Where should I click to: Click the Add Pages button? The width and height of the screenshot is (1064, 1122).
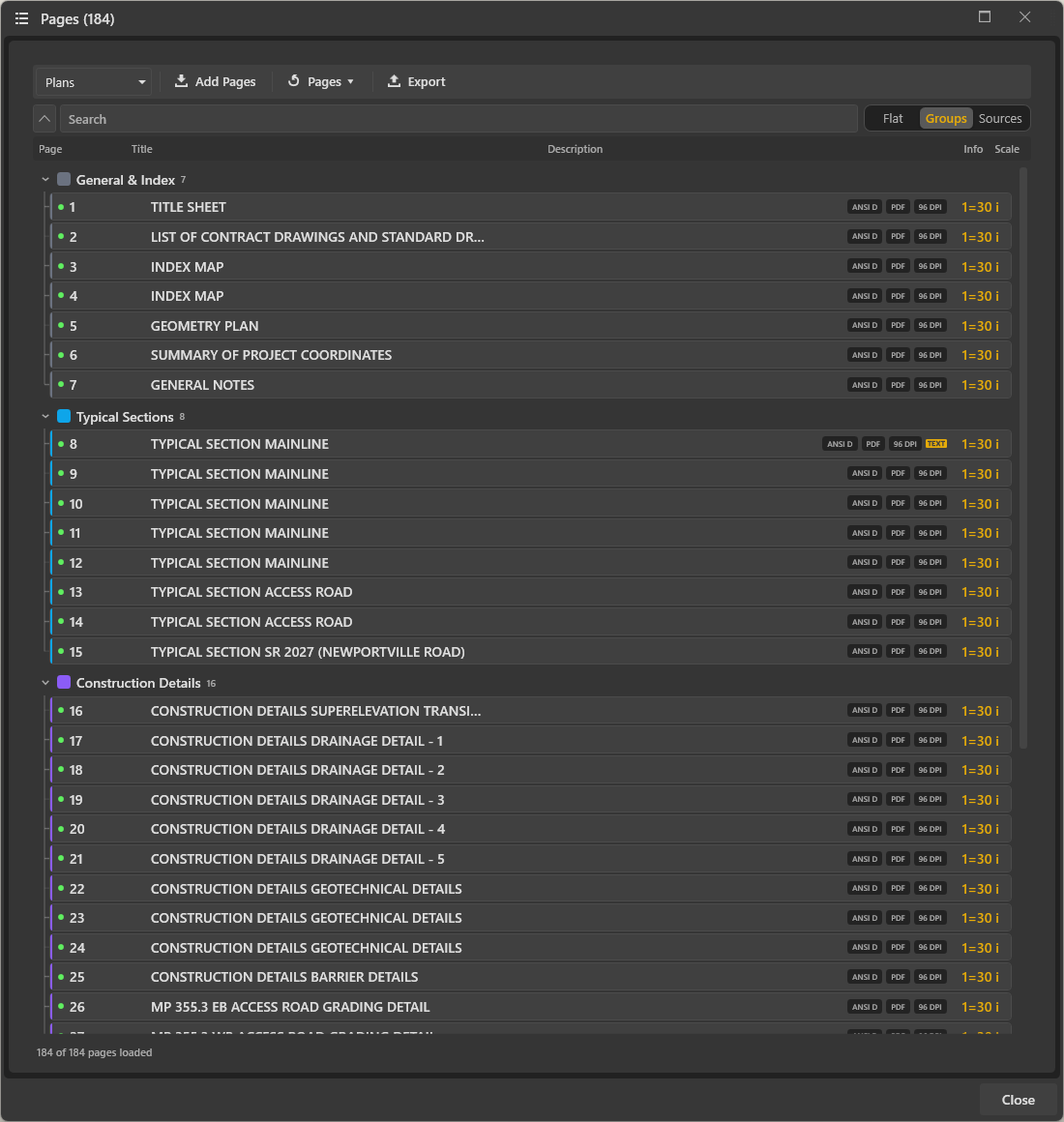tap(216, 81)
